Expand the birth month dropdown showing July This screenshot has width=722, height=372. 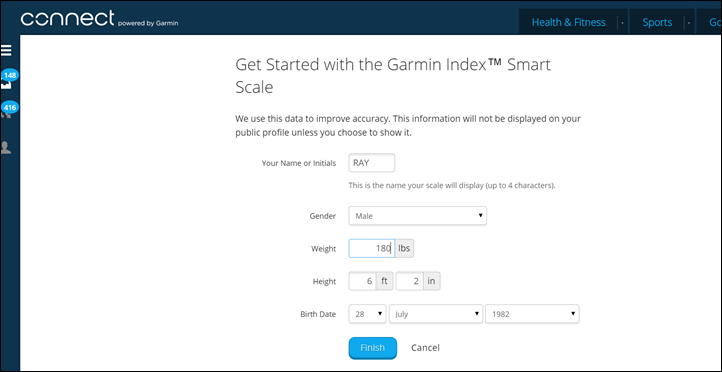(436, 314)
